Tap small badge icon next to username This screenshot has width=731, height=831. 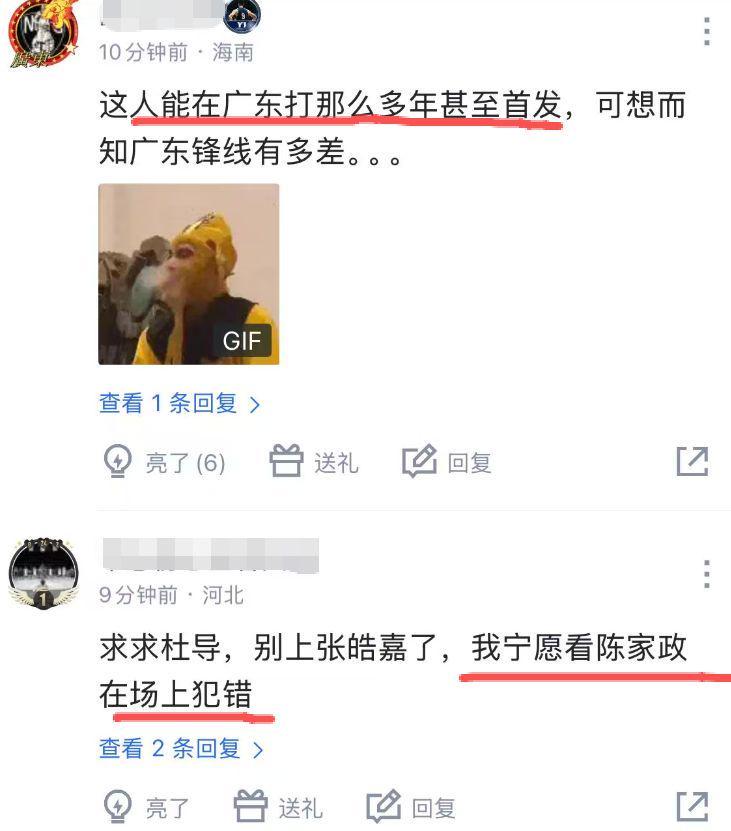point(242,15)
